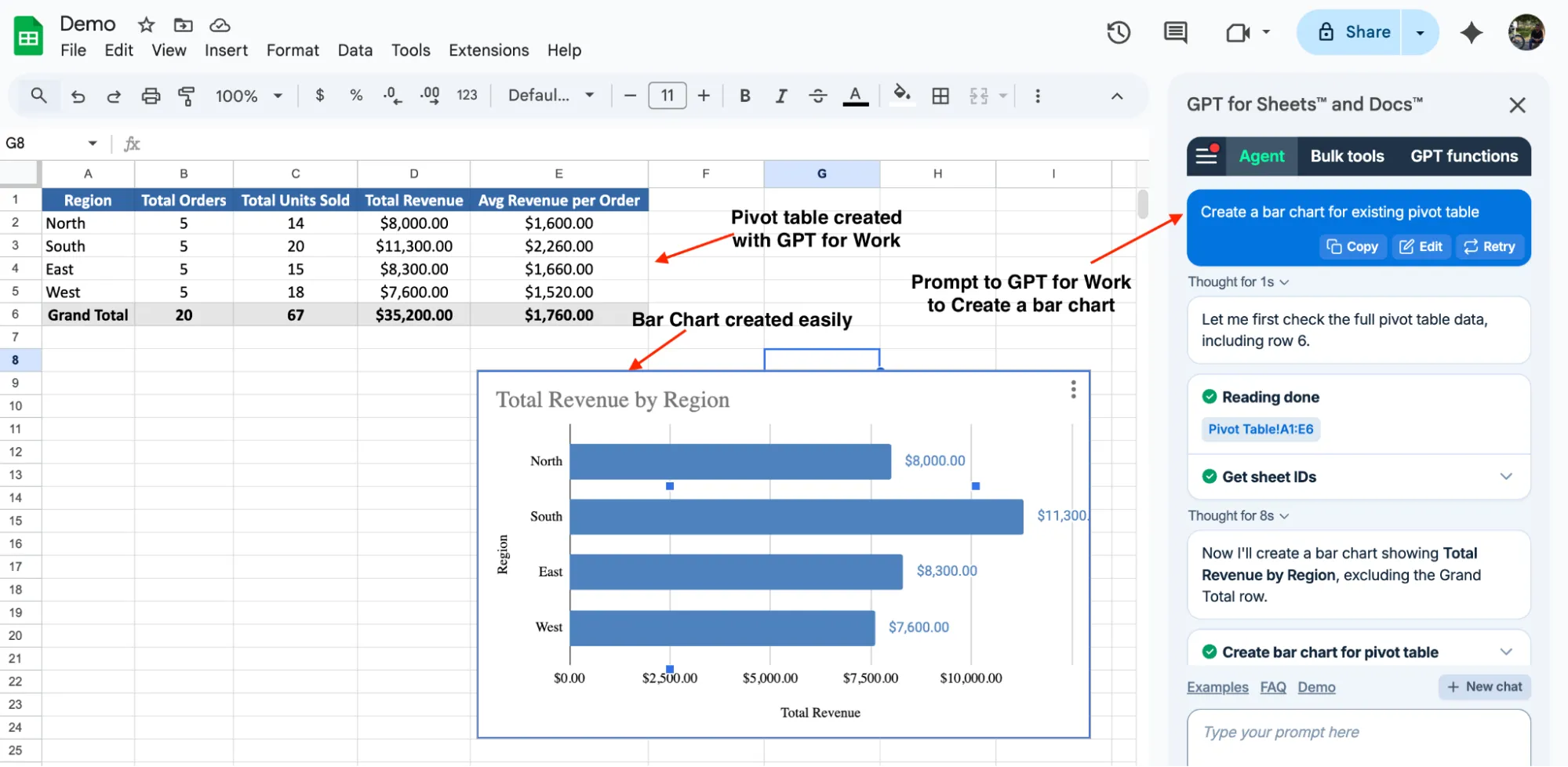Expand Create bar chart for pivot table step

tap(1505, 652)
